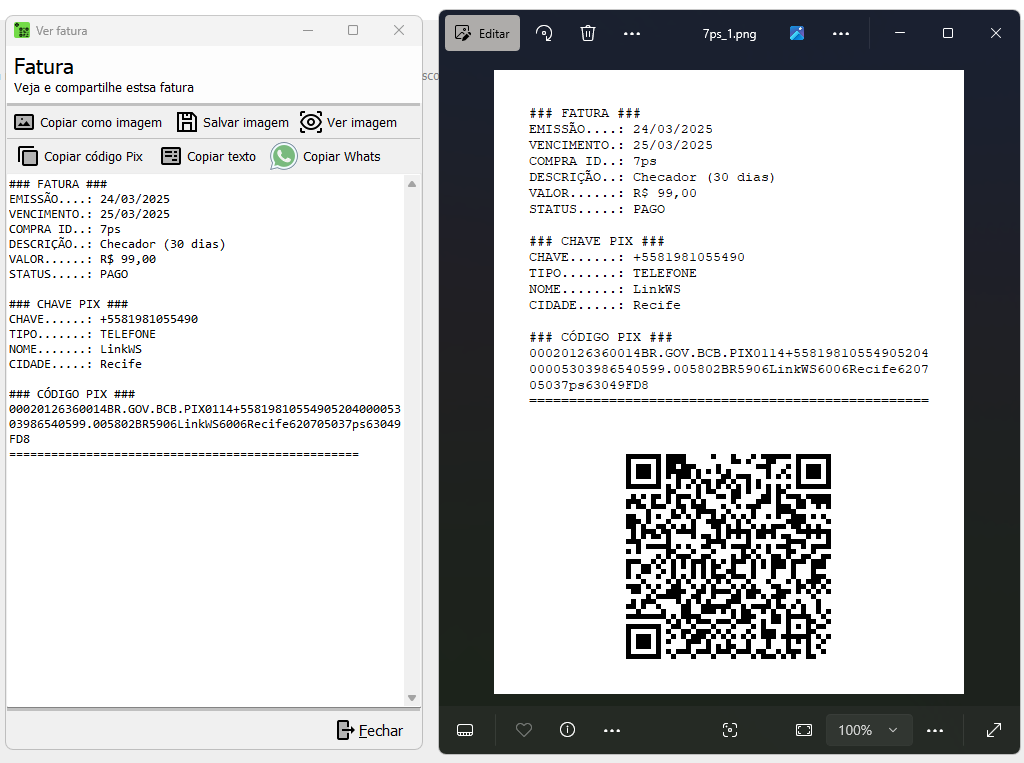The width and height of the screenshot is (1024, 763).
Task: Open the 100% zoom dropdown
Action: 868,730
